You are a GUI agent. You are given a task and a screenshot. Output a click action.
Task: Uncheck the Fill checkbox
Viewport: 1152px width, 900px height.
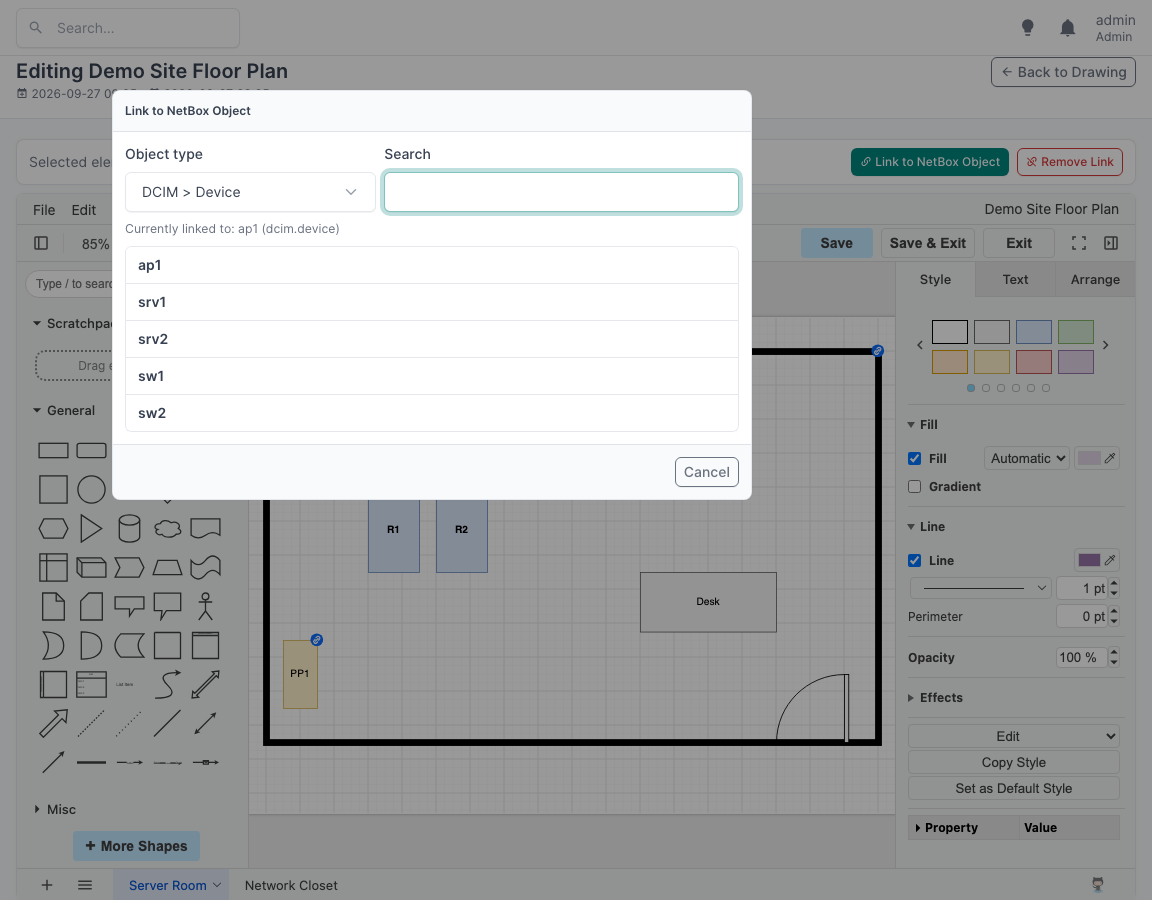(x=915, y=458)
